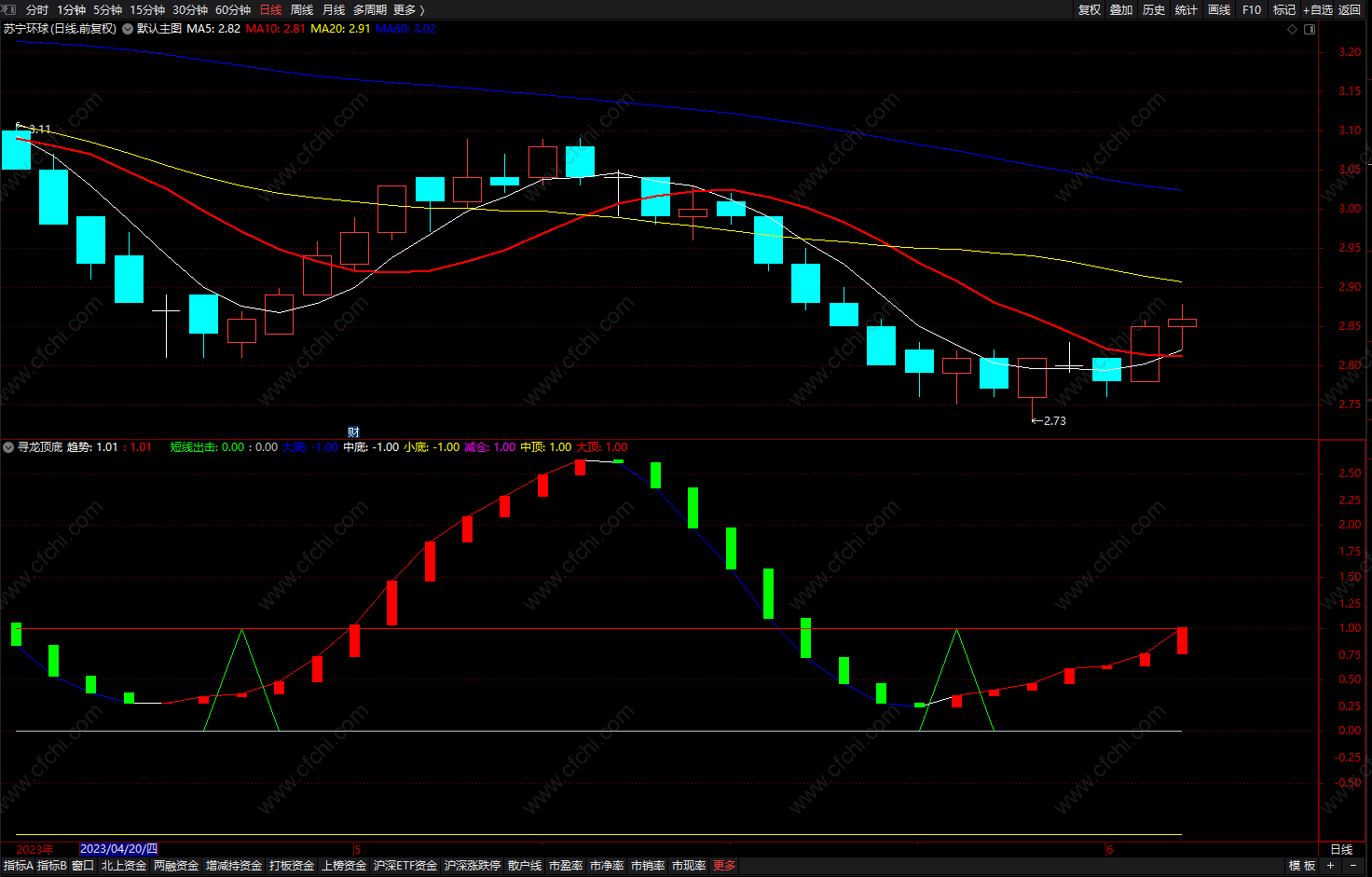This screenshot has height=877, width=1372.
Task: Expand 更多 indicators at bottom
Action: point(724,866)
